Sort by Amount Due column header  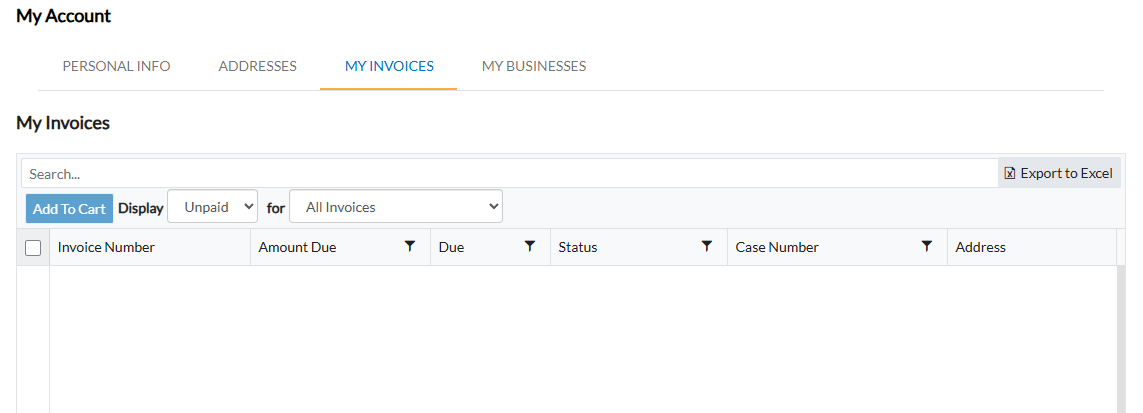tap(297, 247)
